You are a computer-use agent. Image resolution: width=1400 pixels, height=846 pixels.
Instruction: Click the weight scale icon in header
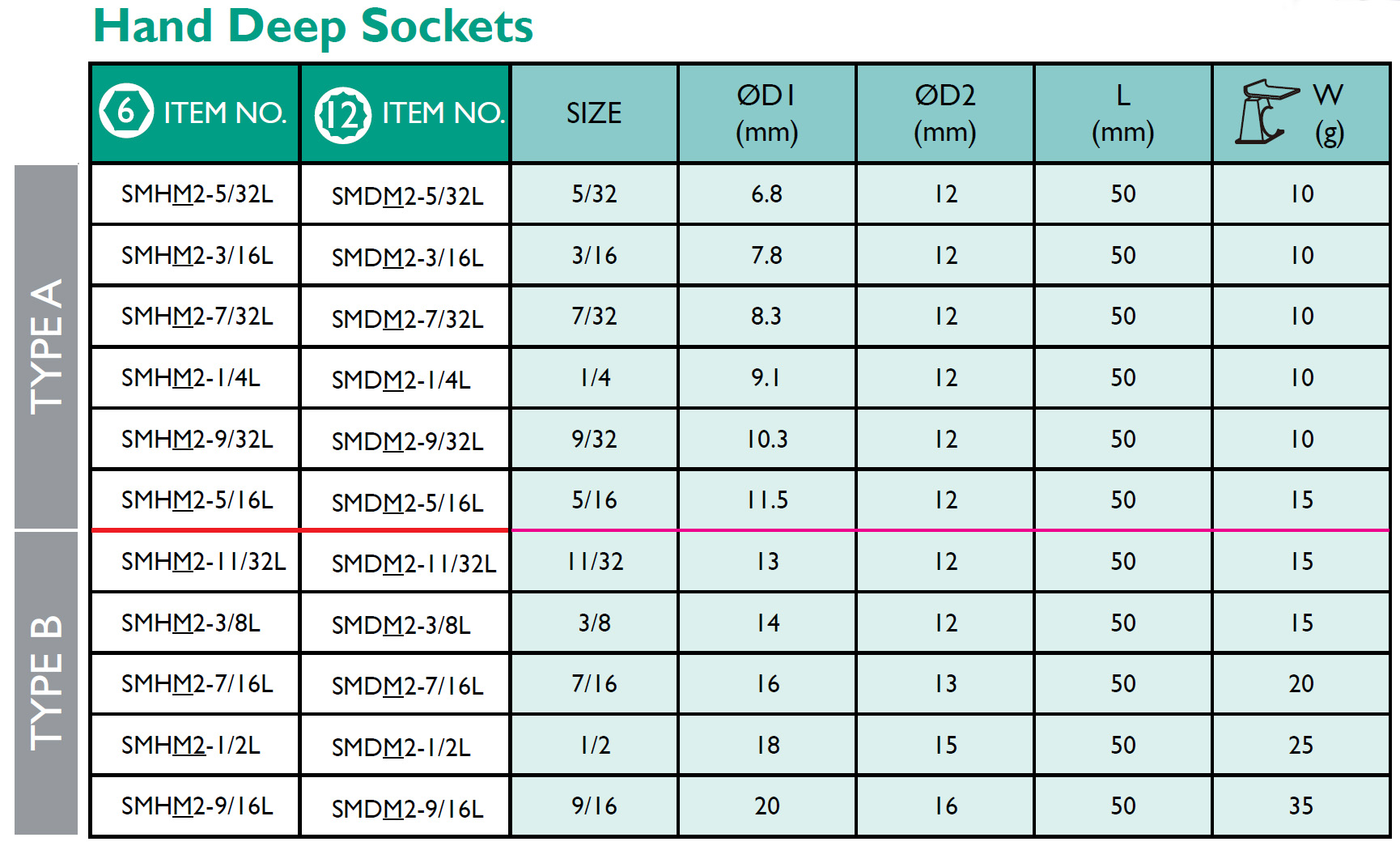coord(1266,112)
